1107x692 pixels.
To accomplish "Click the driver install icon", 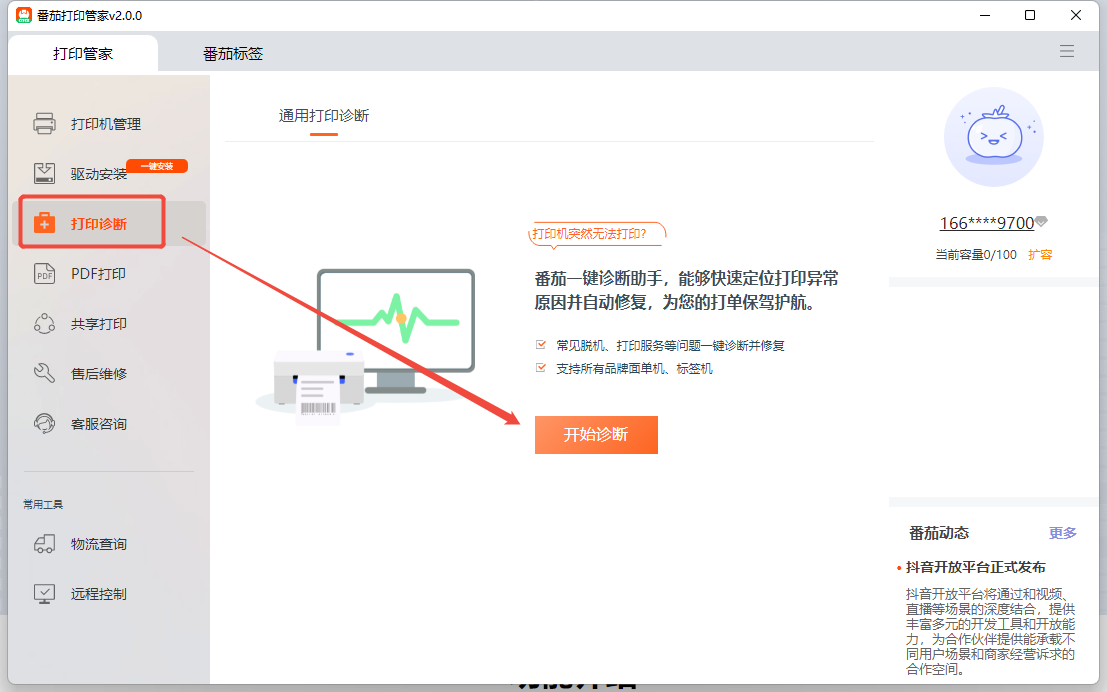I will 44,174.
